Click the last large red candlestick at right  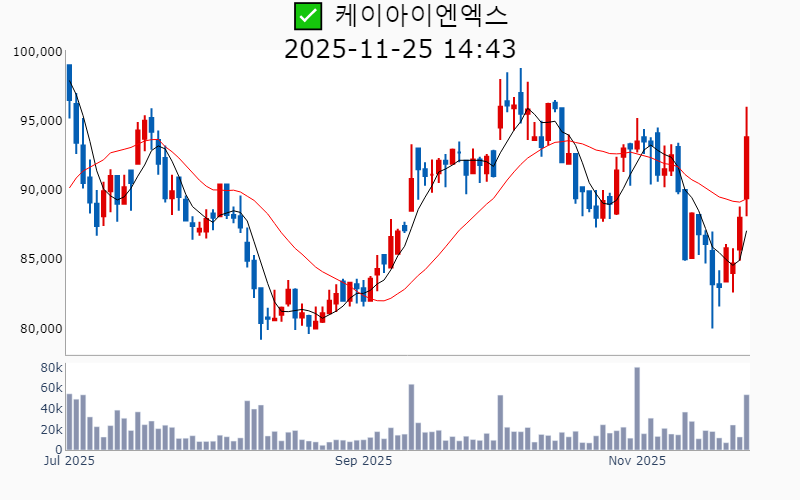click(746, 167)
